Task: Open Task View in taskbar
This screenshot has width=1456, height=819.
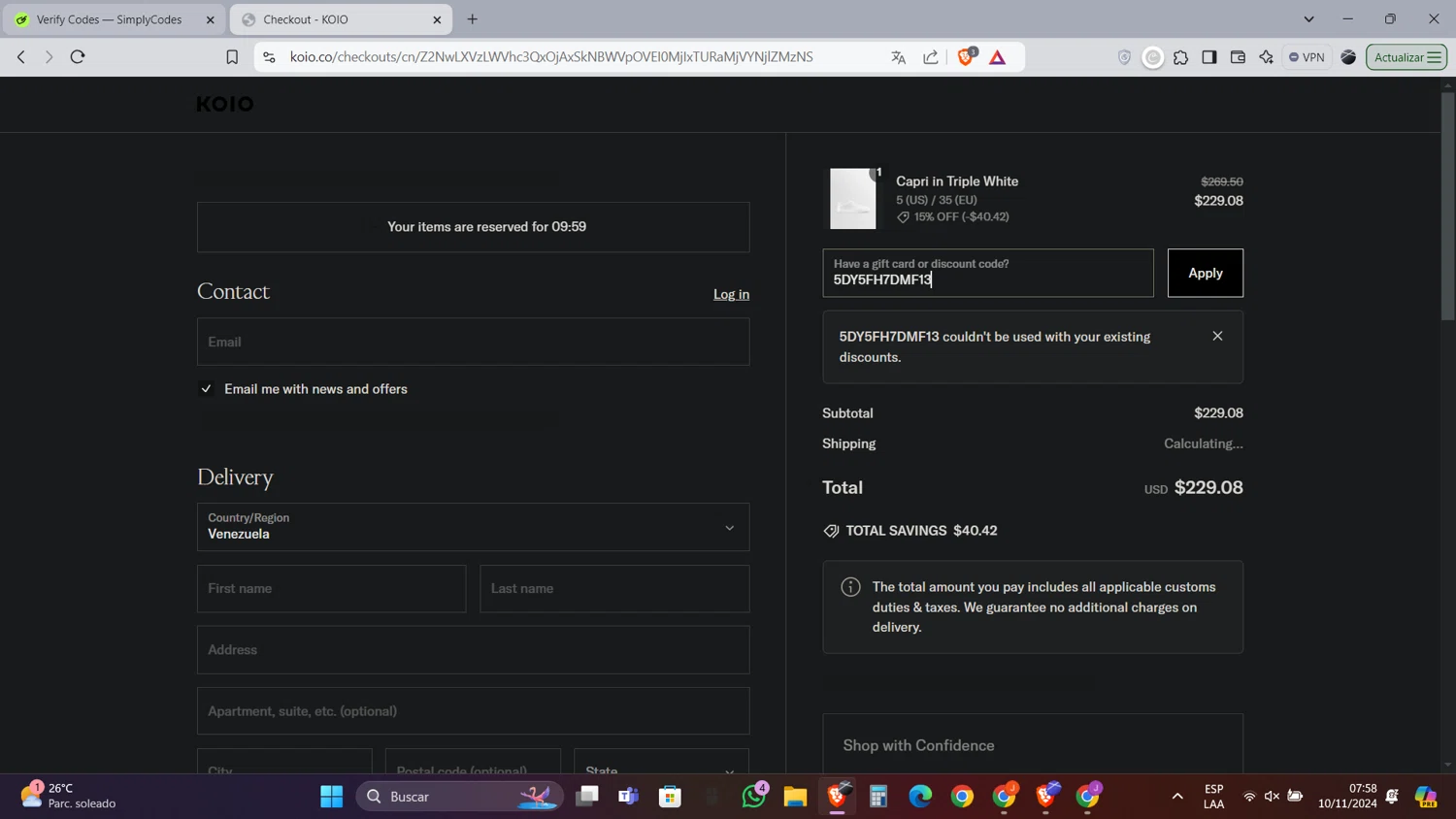Action: coord(587,797)
